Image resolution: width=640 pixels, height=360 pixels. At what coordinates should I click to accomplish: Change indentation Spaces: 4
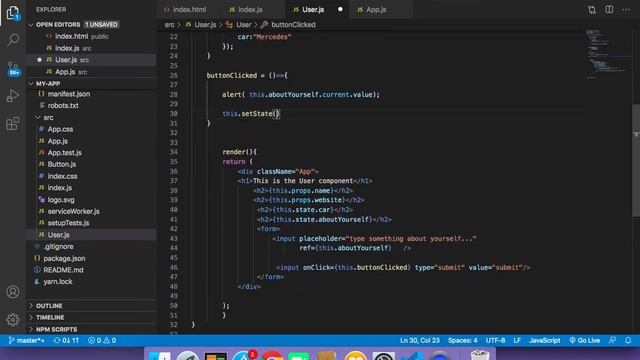[x=462, y=340]
